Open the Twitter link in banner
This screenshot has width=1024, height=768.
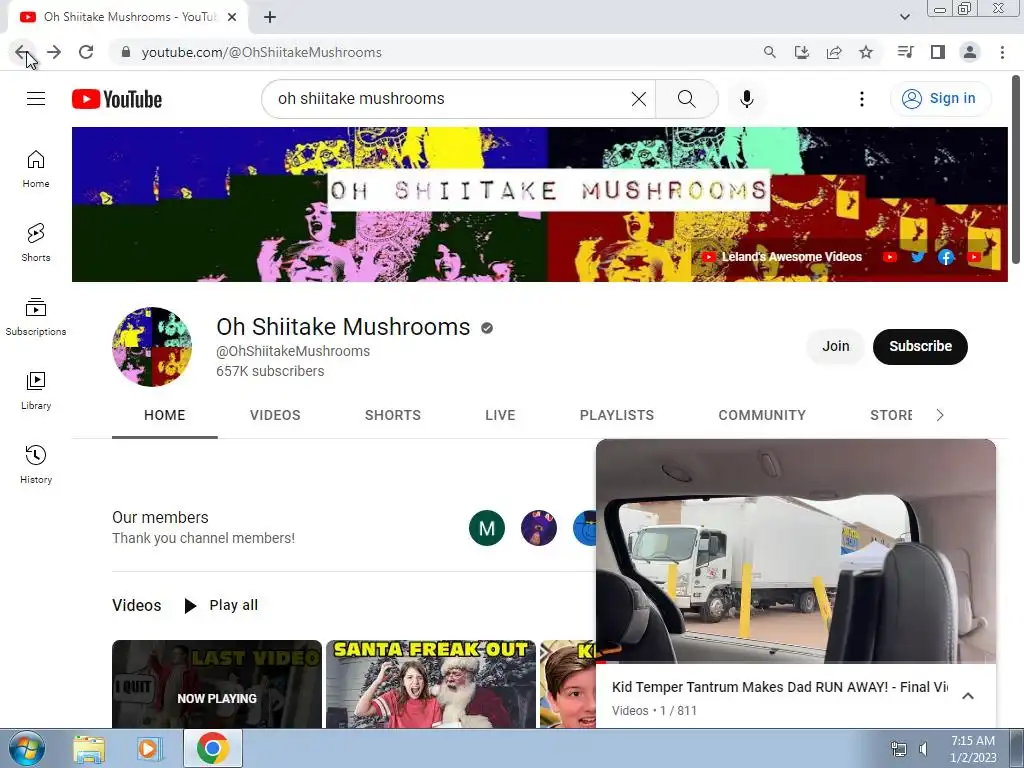[918, 257]
